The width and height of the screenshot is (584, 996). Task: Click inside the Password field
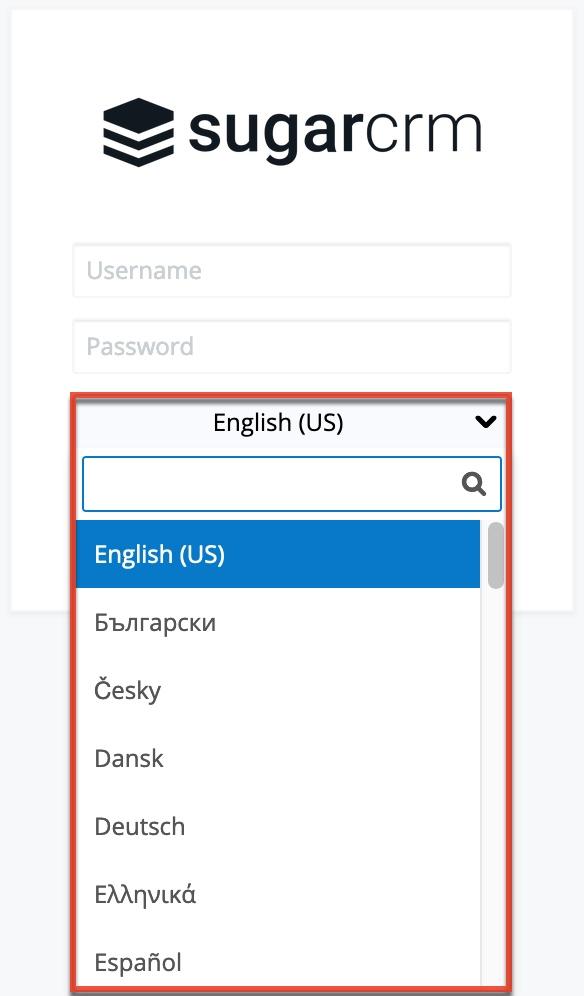[x=291, y=346]
